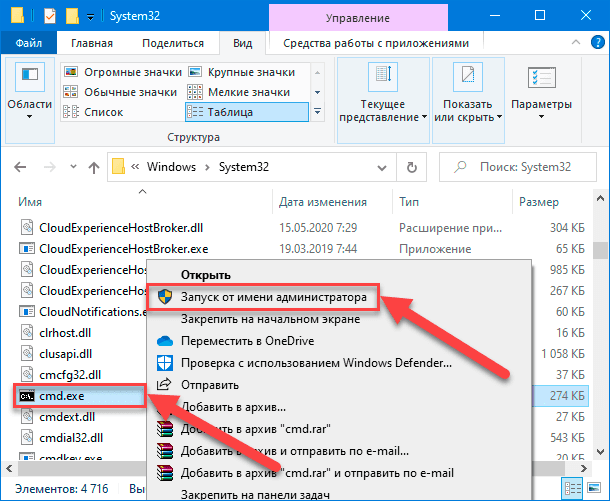
Task: Expand the layout gallery list
Action: pyautogui.click(x=317, y=112)
